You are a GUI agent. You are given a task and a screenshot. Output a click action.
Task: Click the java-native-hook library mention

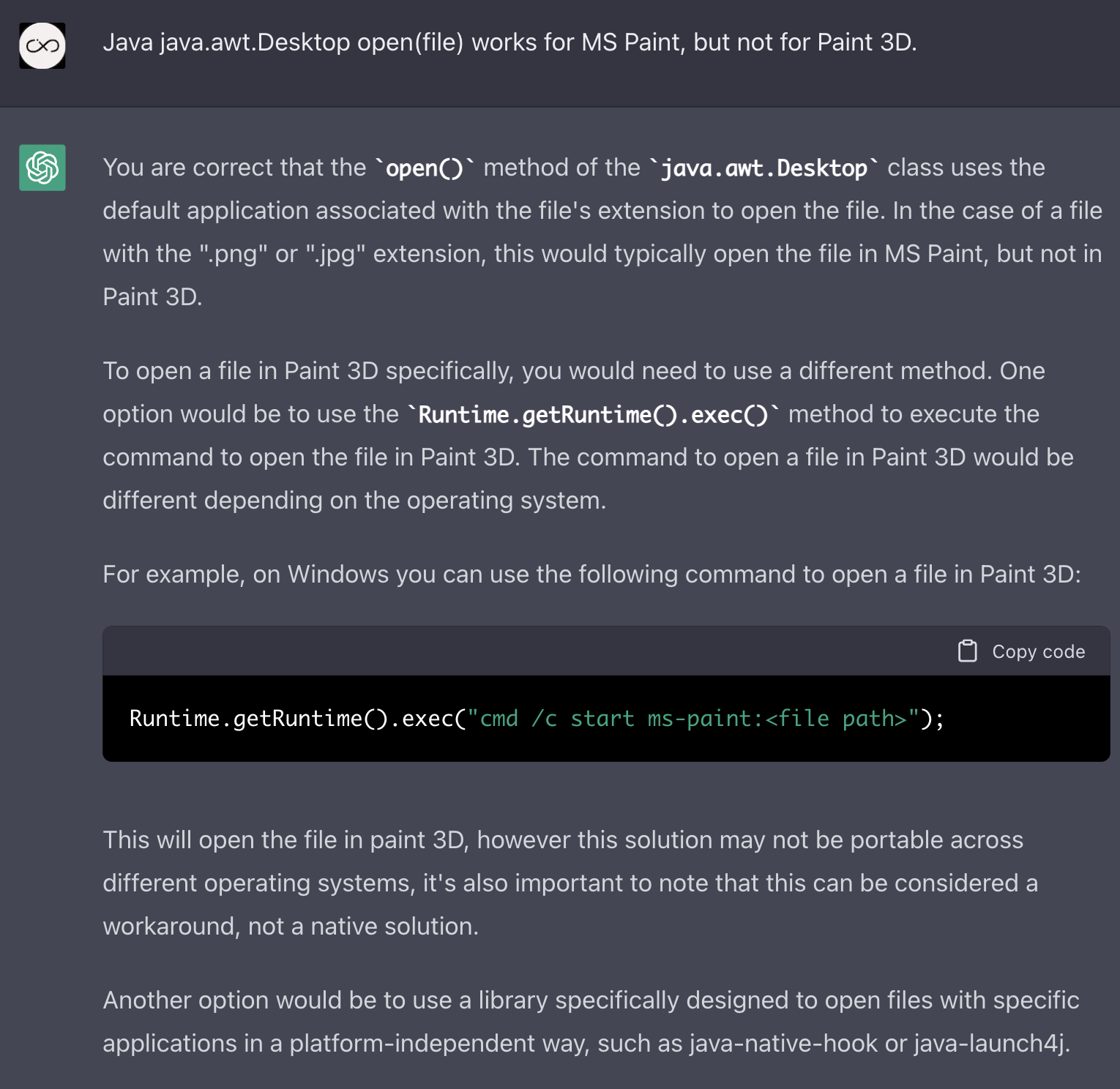(783, 1043)
